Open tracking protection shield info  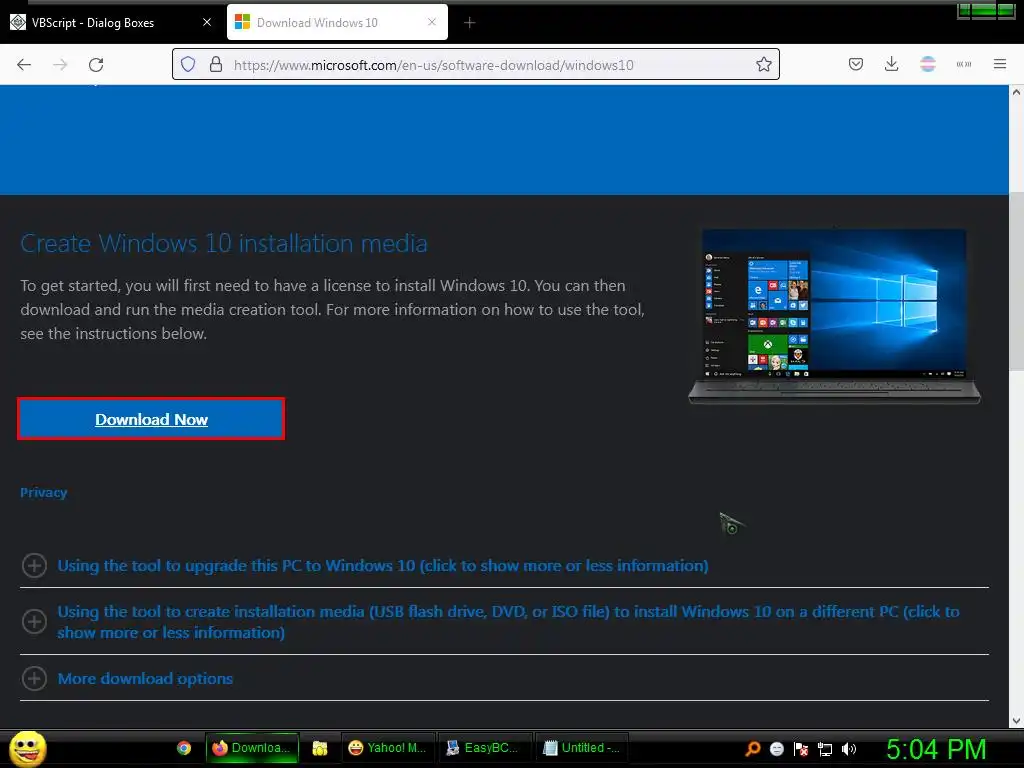[x=188, y=65]
